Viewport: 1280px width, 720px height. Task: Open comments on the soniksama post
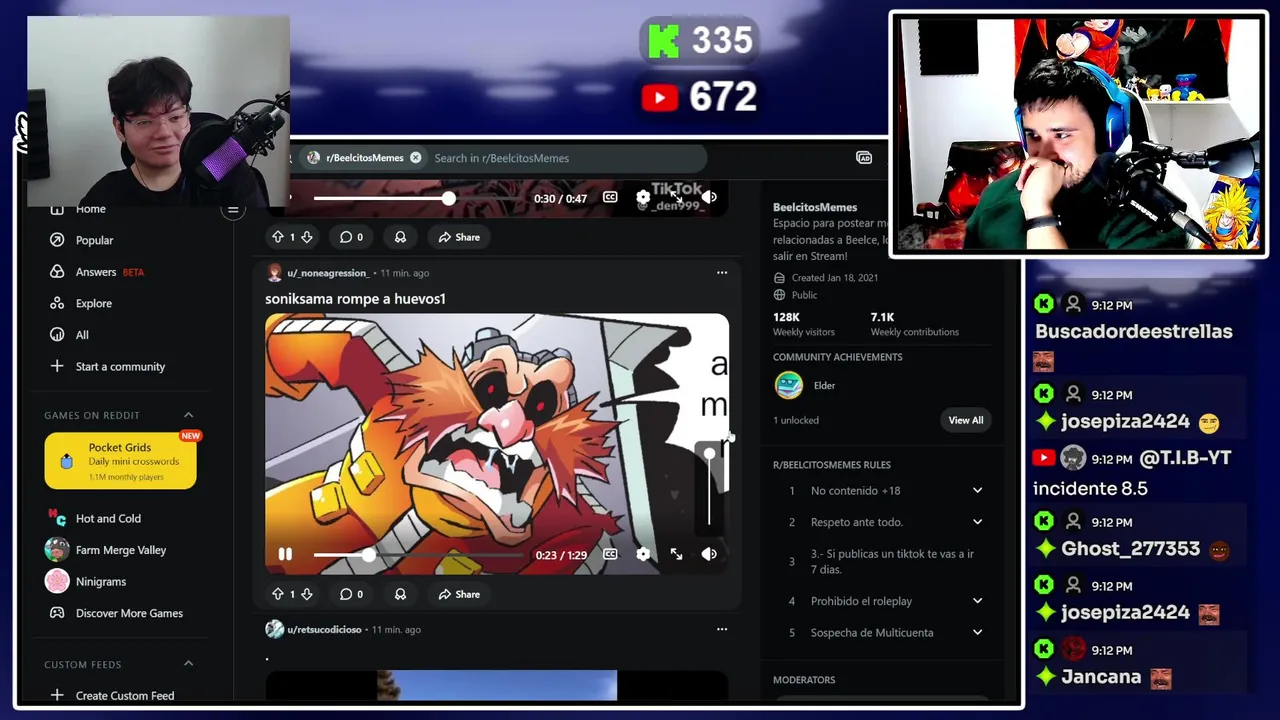tap(351, 594)
